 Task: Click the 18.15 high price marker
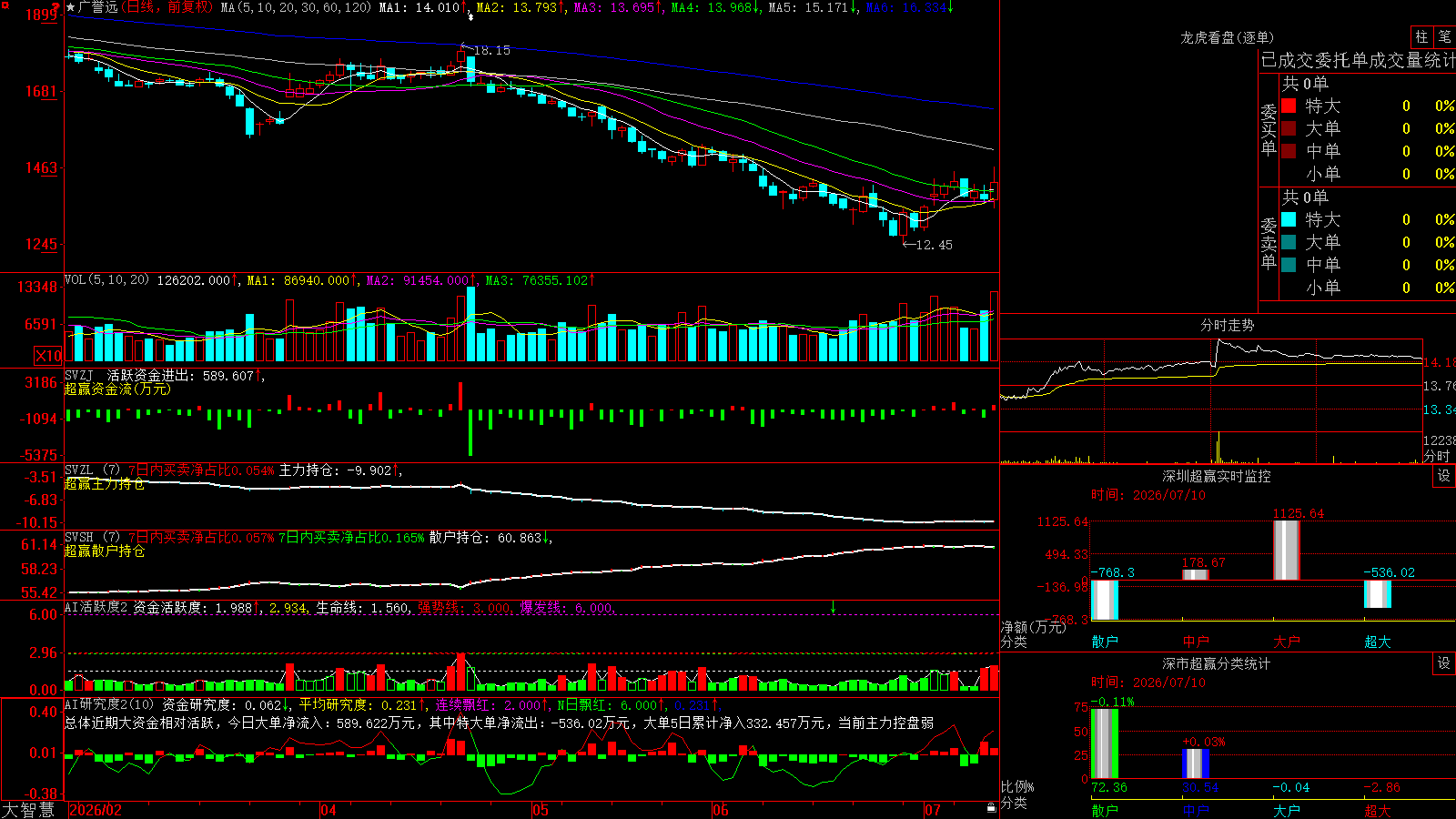tap(492, 51)
